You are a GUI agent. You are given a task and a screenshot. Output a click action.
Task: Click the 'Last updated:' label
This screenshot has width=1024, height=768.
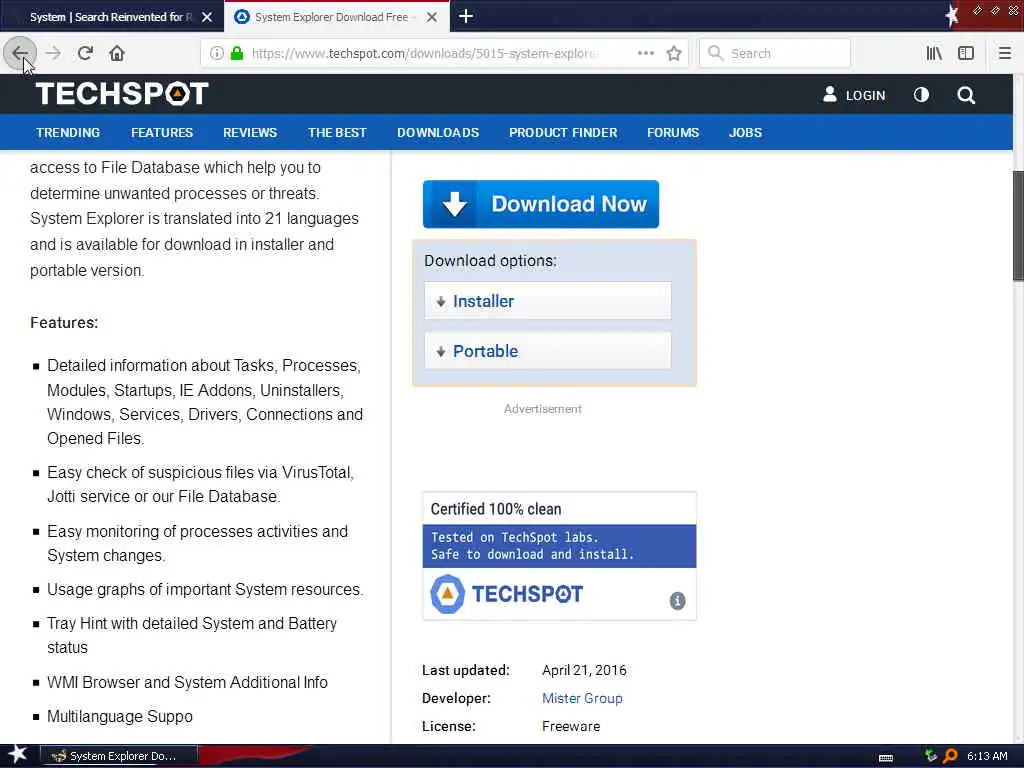click(466, 670)
